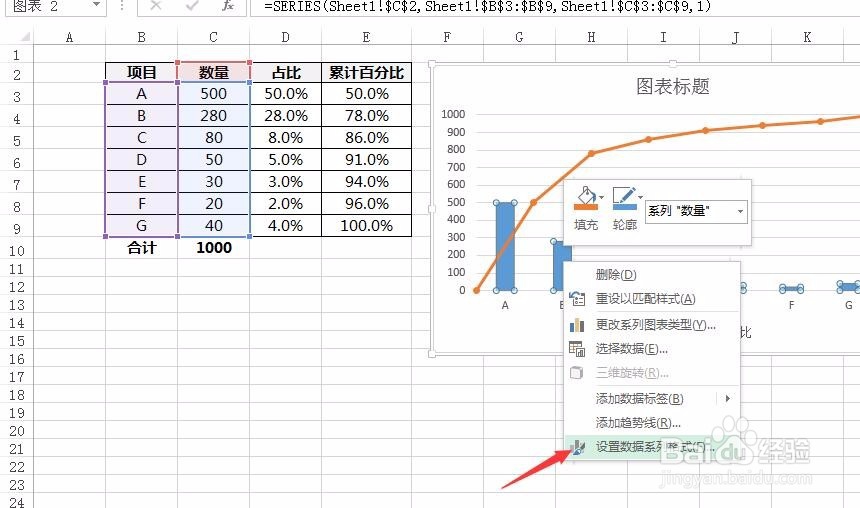Choose 添加趋势线(R) menu entry
Image resolution: width=860 pixels, height=508 pixels.
point(653,422)
